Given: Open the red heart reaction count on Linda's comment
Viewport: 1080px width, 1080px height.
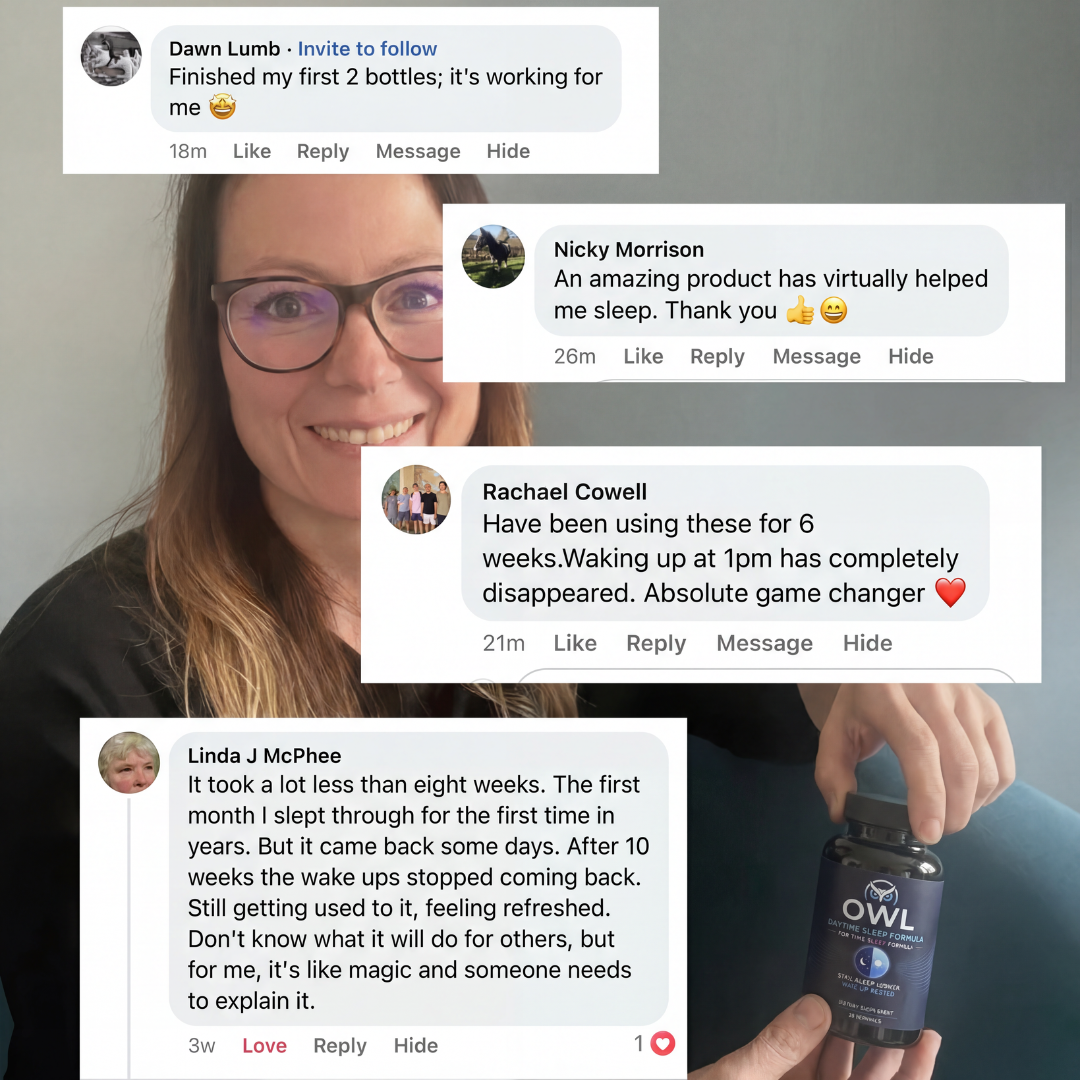Looking at the screenshot, I should coord(654,1043).
